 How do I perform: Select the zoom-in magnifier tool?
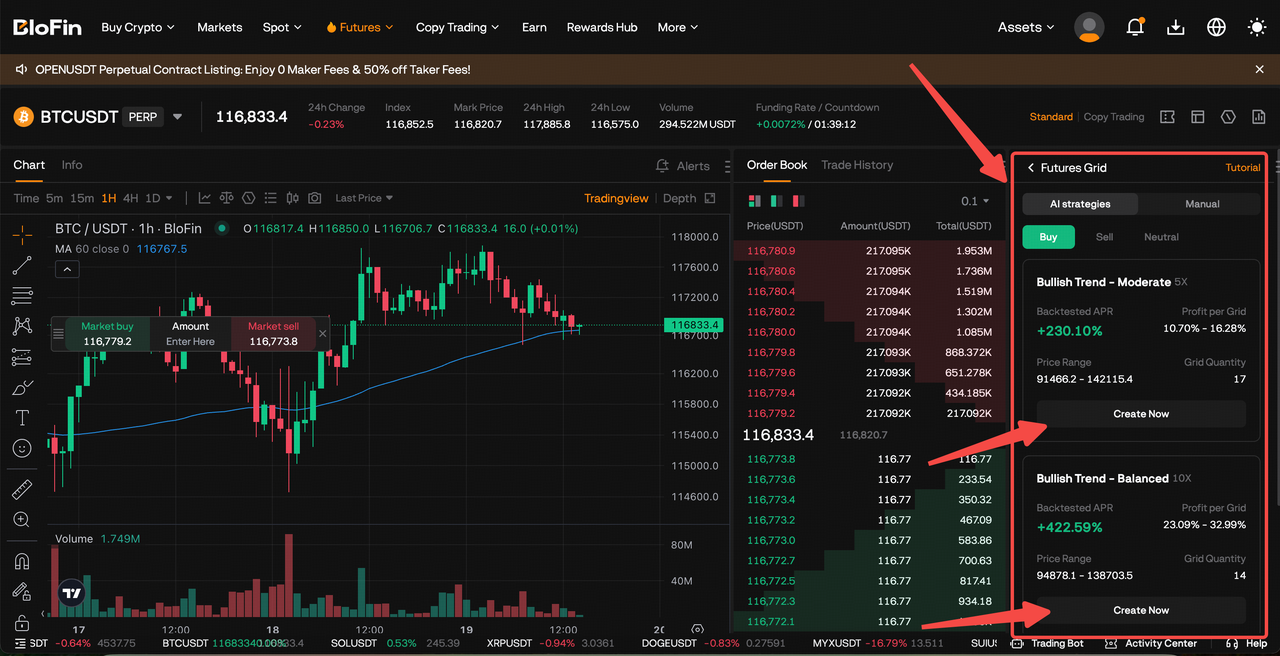(22, 520)
